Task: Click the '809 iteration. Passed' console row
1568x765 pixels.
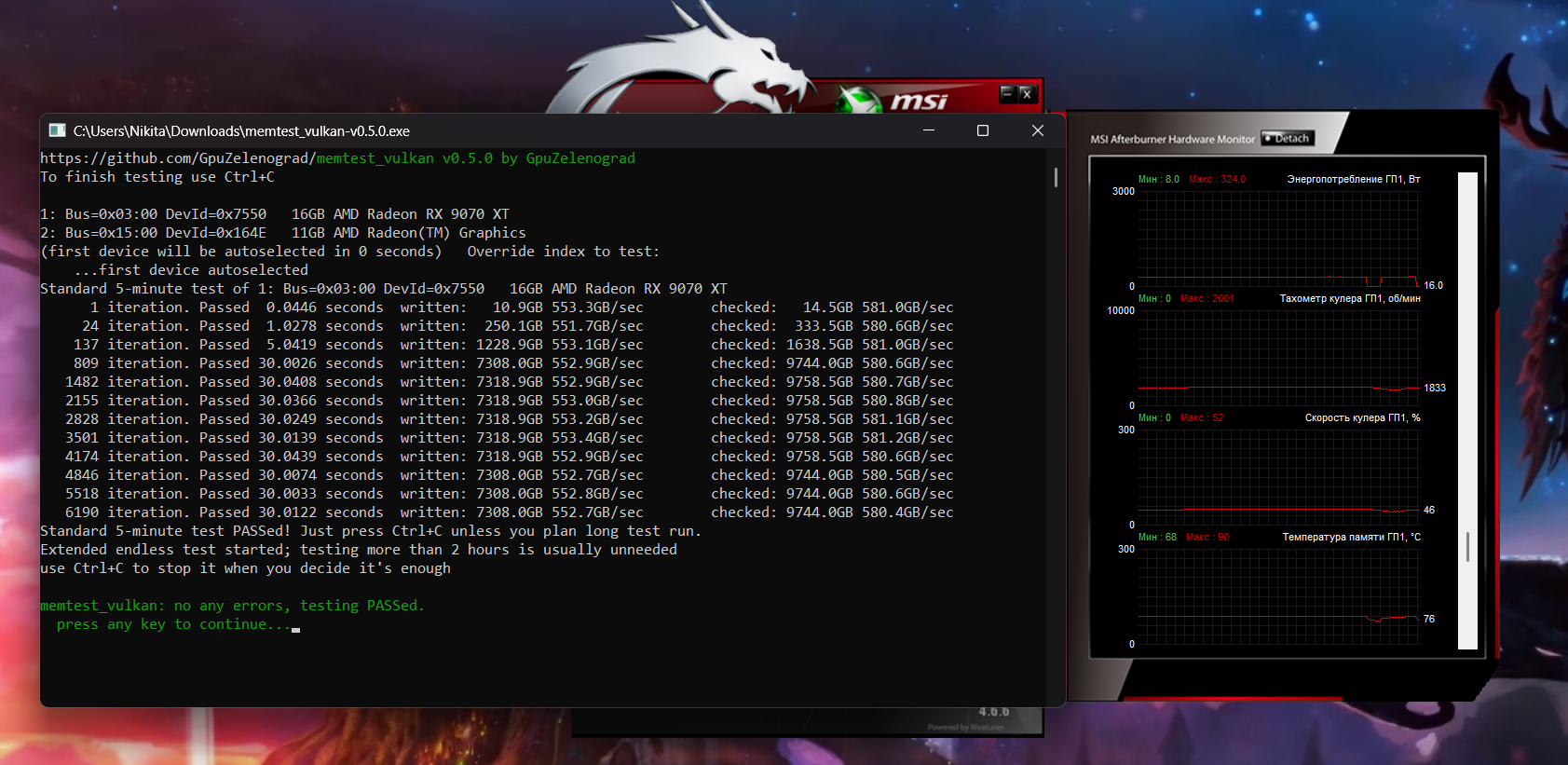Action: point(513,363)
